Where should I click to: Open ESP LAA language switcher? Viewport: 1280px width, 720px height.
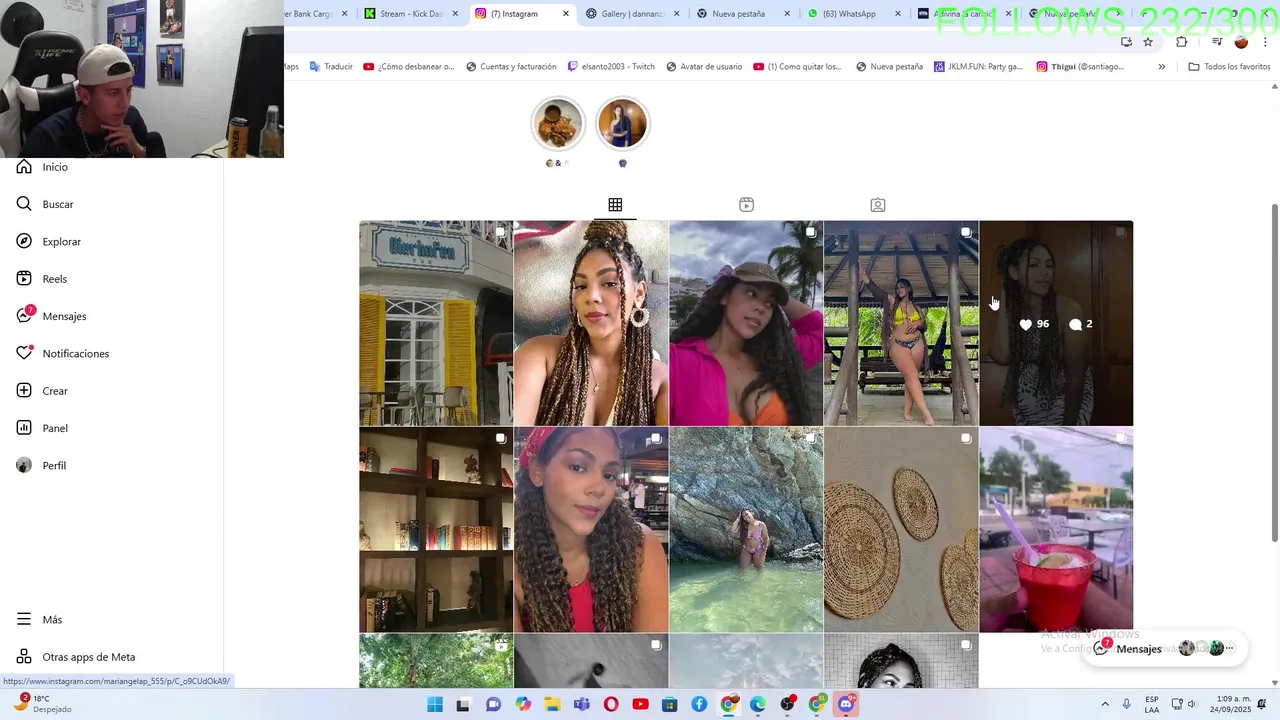click(x=1152, y=705)
